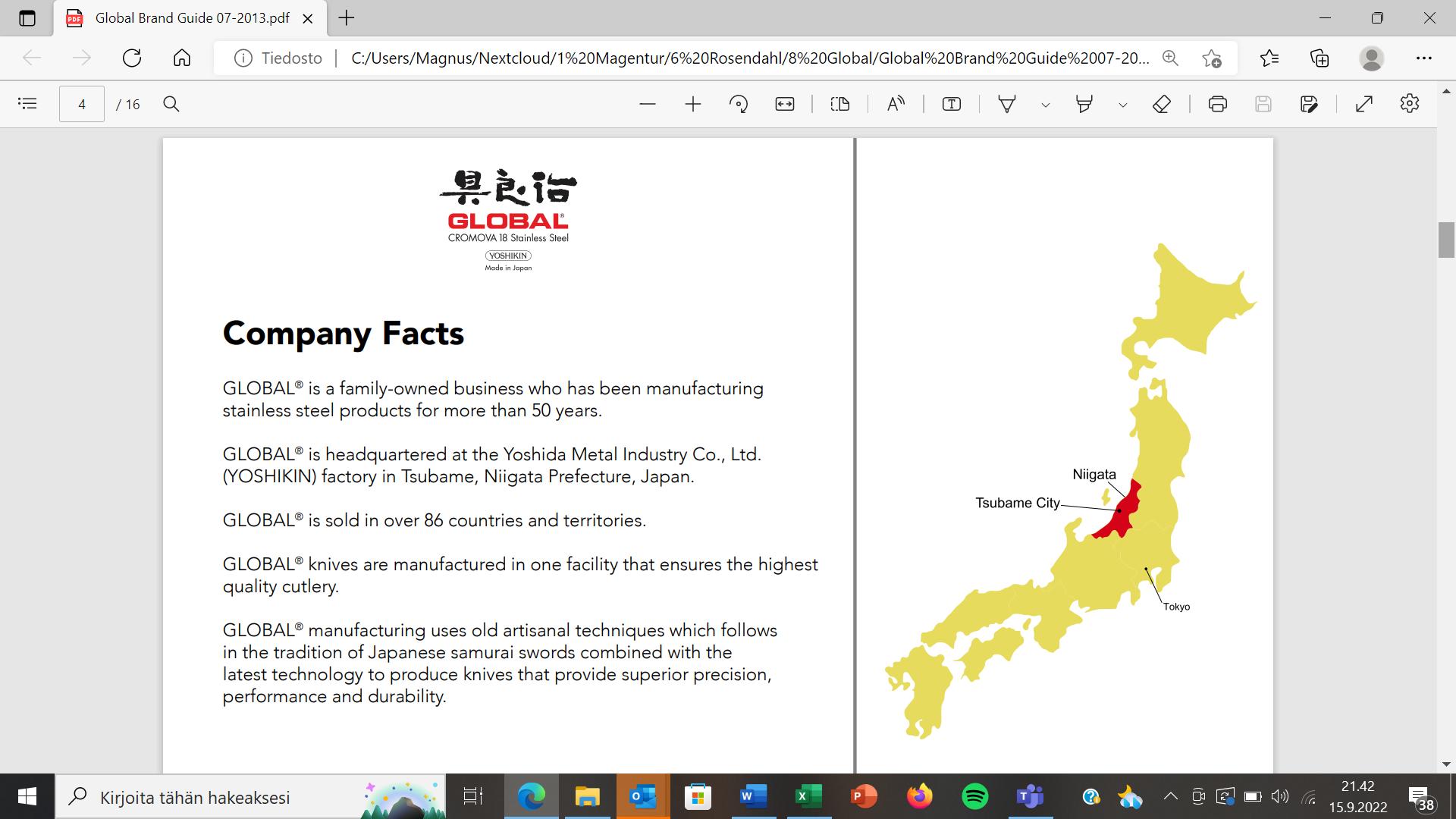
Task: Click the find in document search icon
Action: click(171, 104)
